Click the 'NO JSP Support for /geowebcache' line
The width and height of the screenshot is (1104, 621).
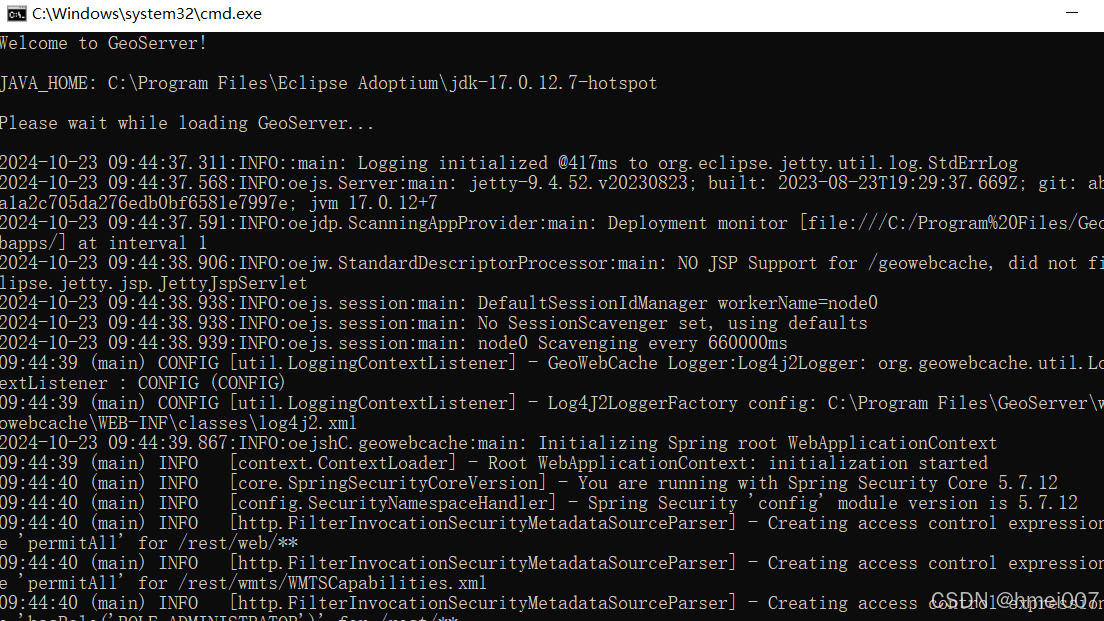coord(552,263)
